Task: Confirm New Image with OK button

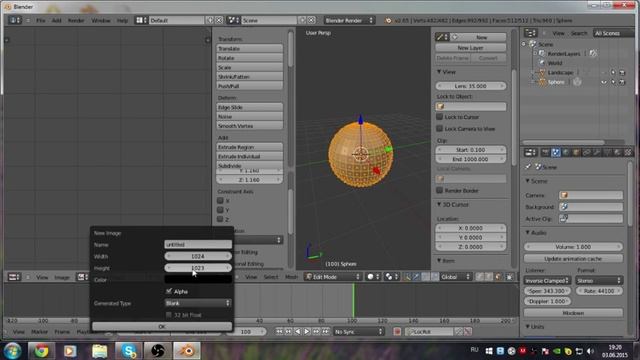Action: pyautogui.click(x=162, y=327)
